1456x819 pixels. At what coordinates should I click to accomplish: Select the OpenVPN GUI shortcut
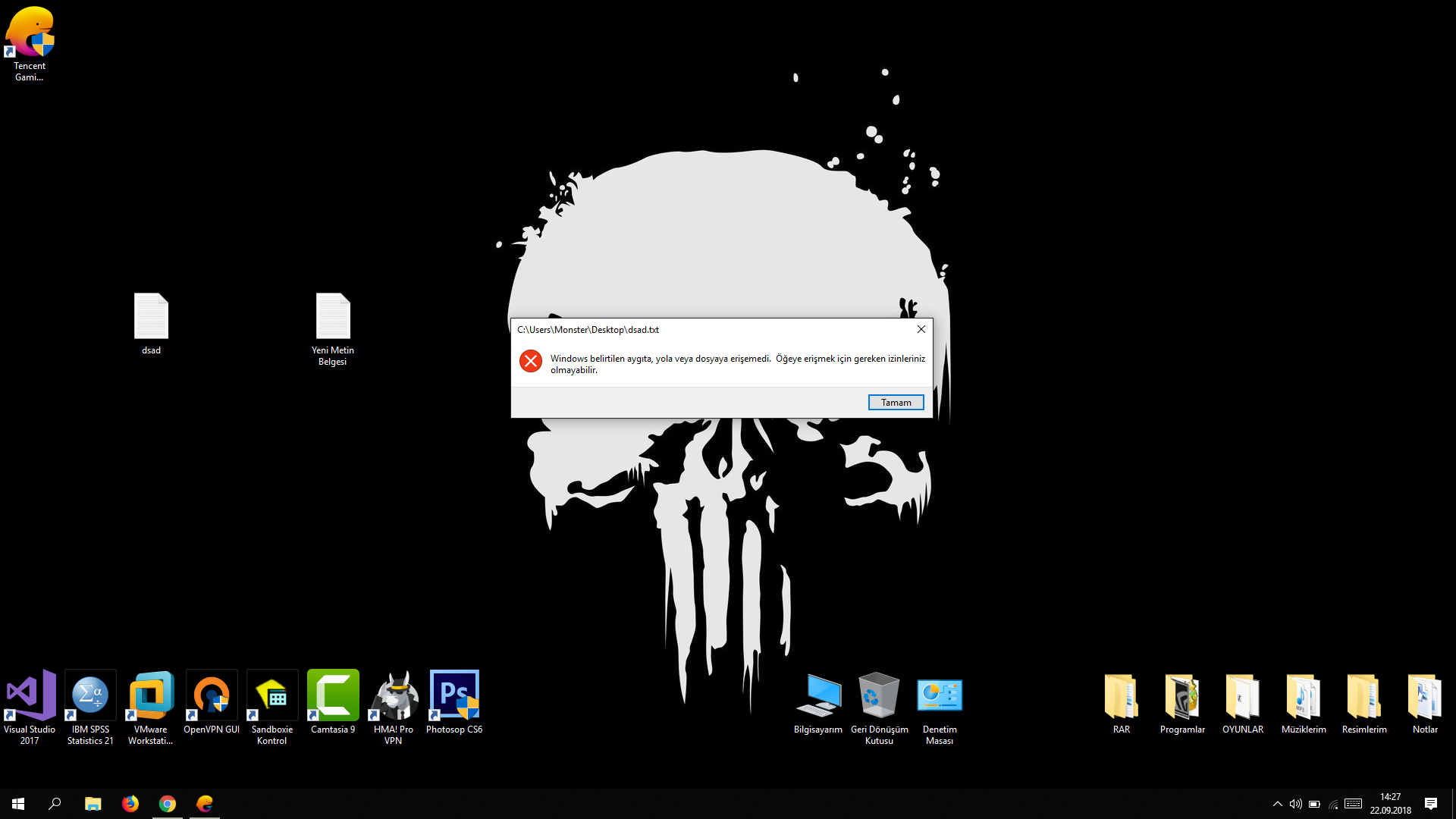[x=212, y=701]
